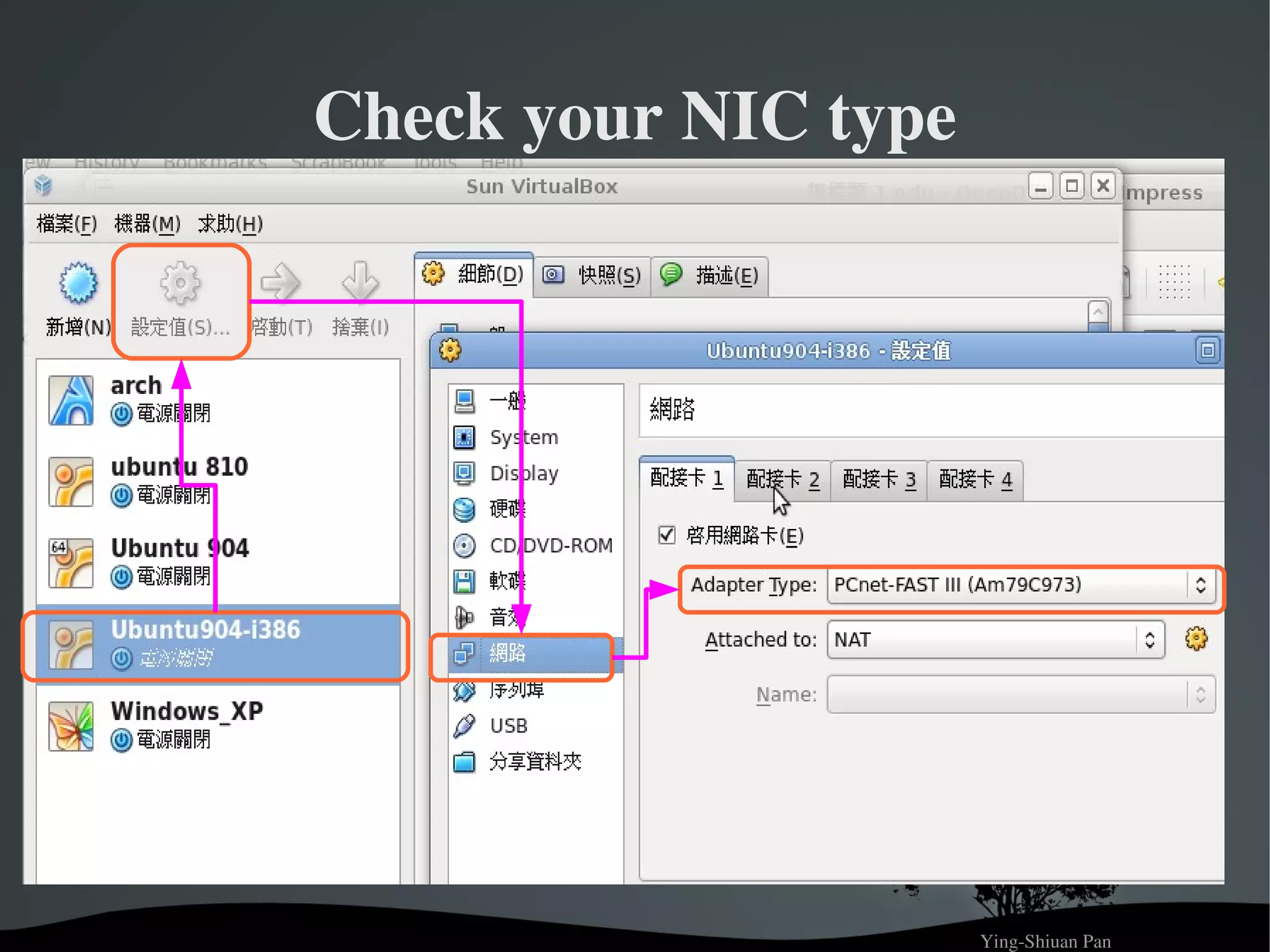Select the Windows_XP virtual machine

(218, 726)
